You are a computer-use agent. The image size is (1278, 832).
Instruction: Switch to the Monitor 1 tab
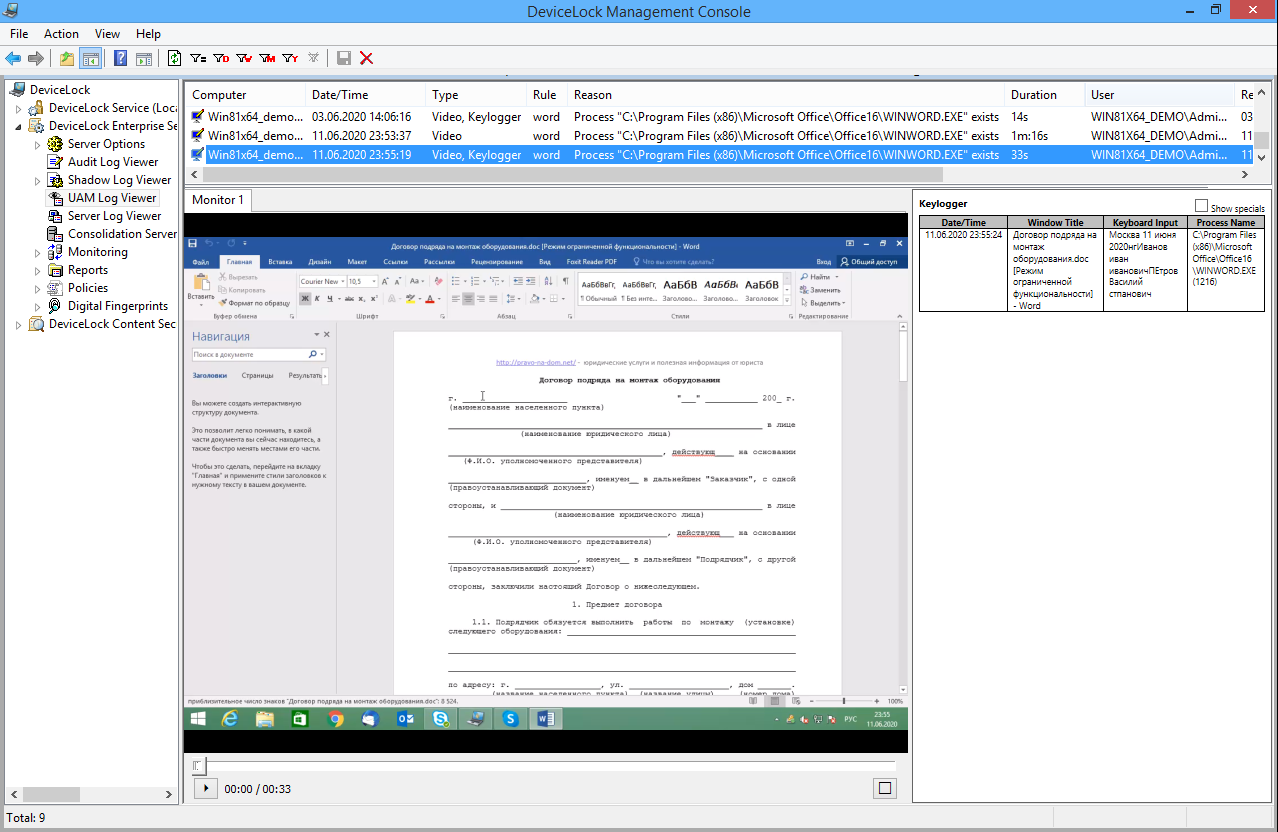(218, 200)
